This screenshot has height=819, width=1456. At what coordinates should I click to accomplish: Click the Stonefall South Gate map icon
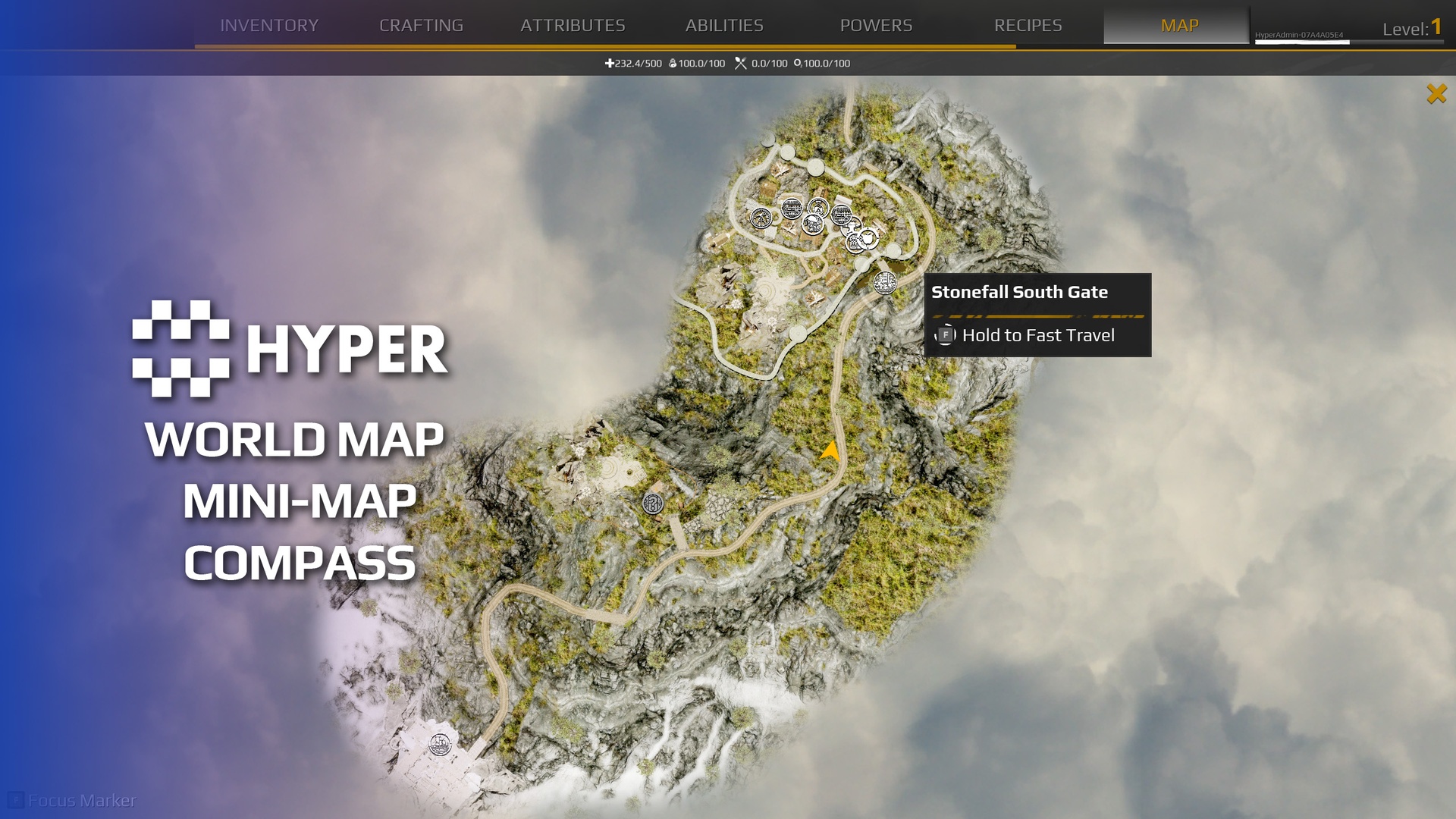[885, 284]
